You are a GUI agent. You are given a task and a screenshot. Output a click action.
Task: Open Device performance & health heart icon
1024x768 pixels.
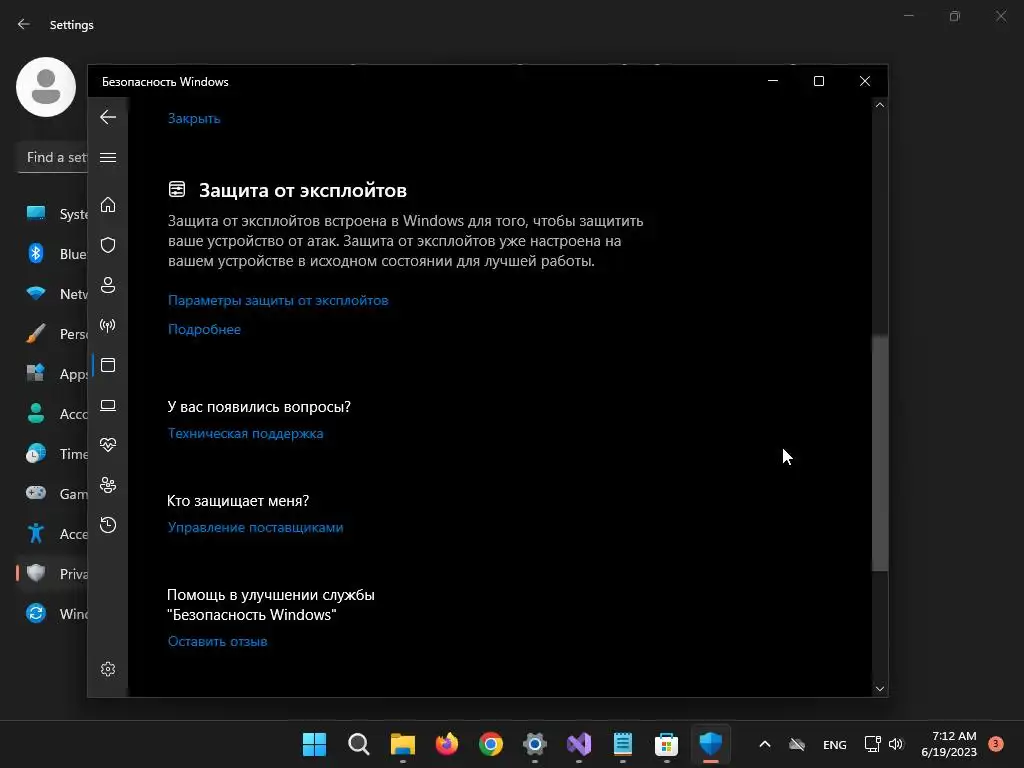[x=108, y=445]
